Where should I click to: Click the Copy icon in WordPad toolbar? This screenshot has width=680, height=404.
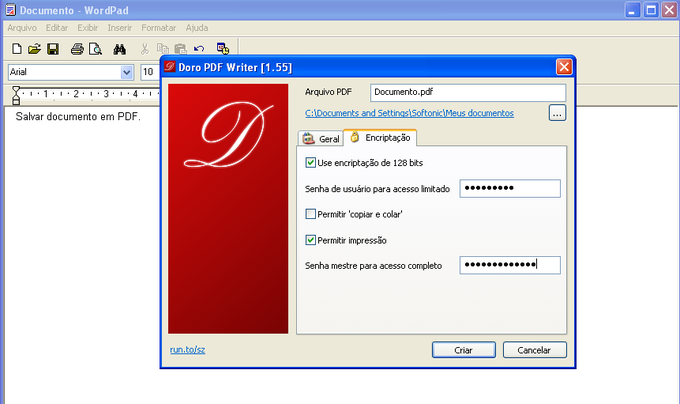[x=163, y=49]
